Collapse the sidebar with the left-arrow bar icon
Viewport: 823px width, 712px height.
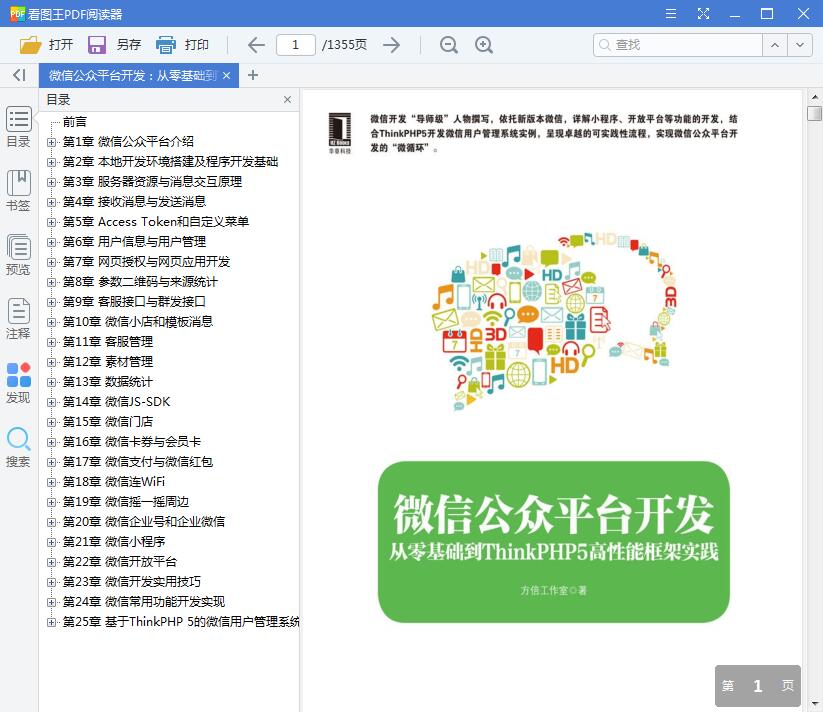point(19,75)
